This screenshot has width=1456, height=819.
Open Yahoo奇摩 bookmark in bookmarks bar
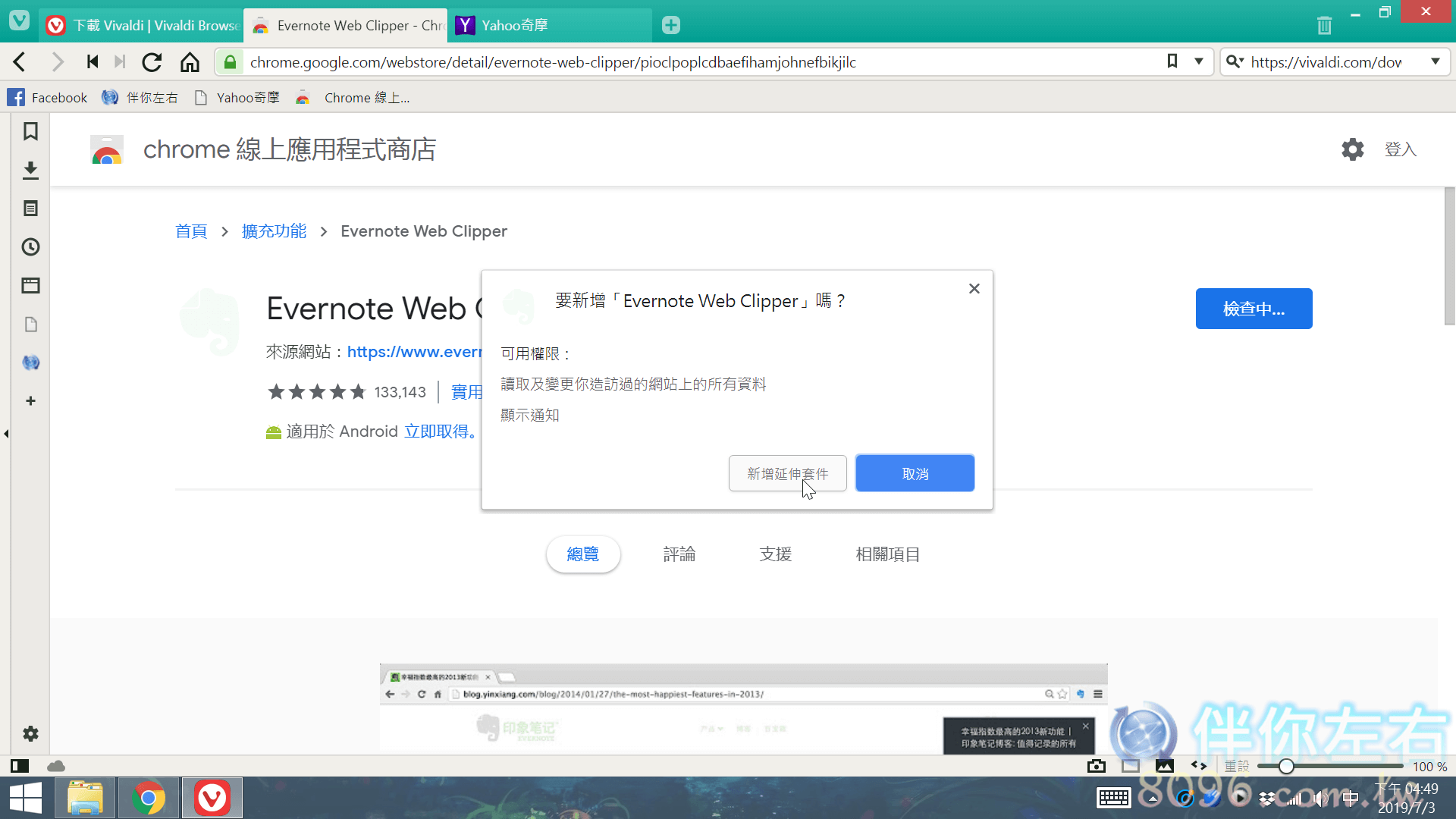(237, 98)
